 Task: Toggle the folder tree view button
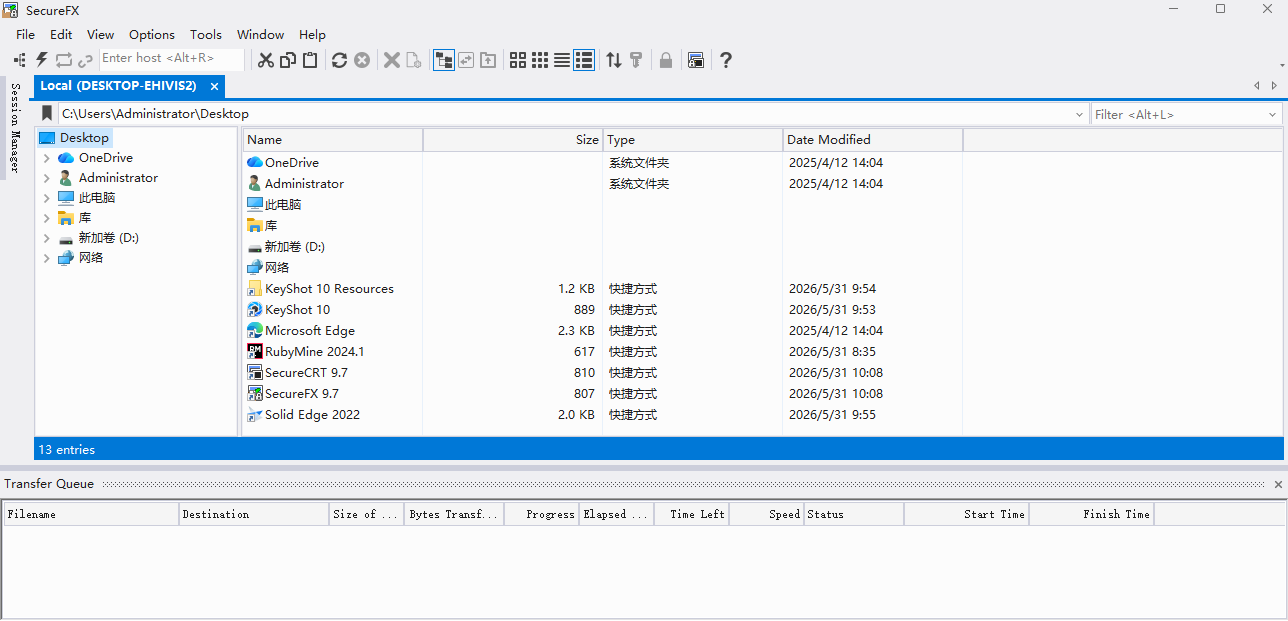click(444, 60)
